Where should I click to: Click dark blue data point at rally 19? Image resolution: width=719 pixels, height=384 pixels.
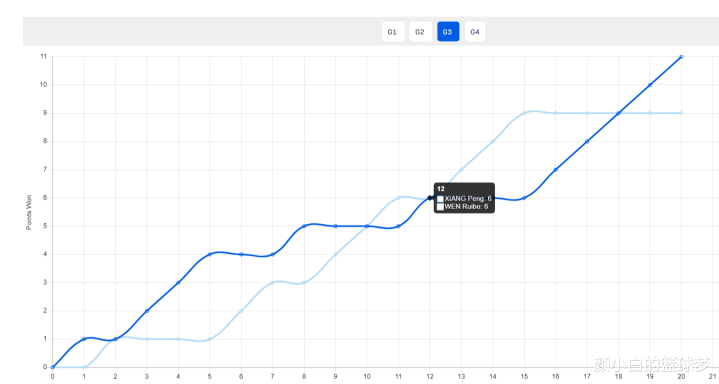click(650, 85)
